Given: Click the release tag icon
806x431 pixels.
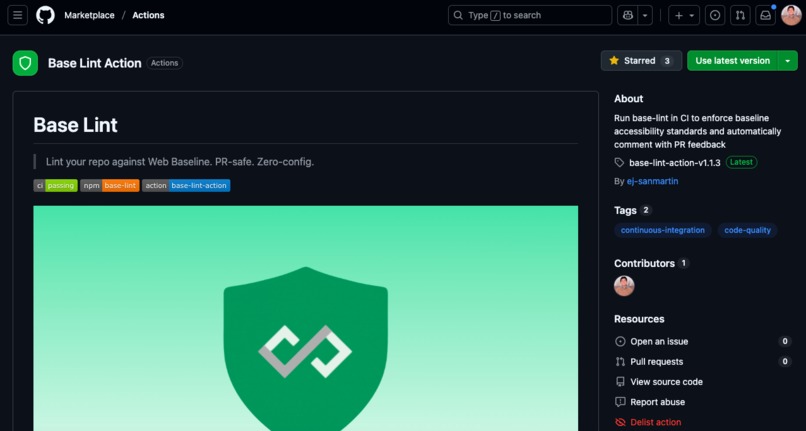Looking at the screenshot, I should pyautogui.click(x=619, y=163).
